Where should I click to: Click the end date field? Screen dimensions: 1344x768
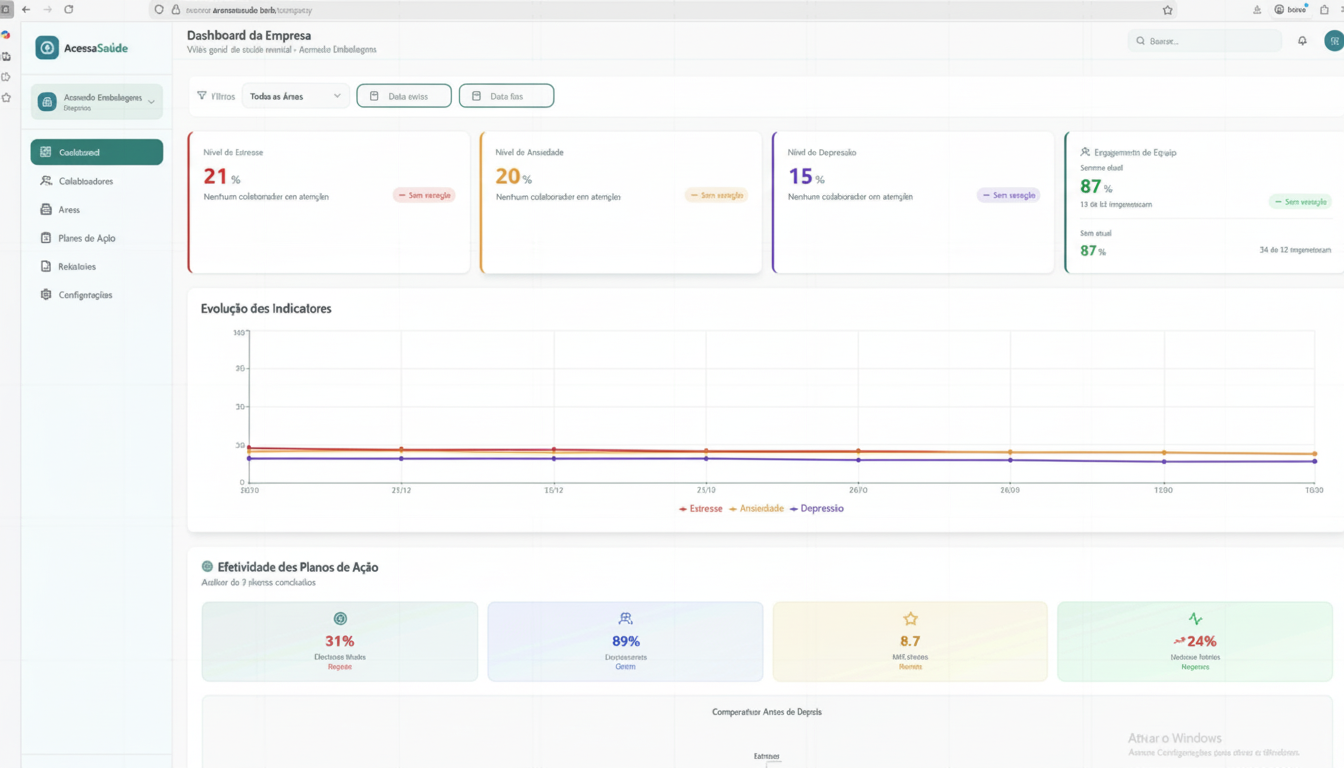point(506,96)
